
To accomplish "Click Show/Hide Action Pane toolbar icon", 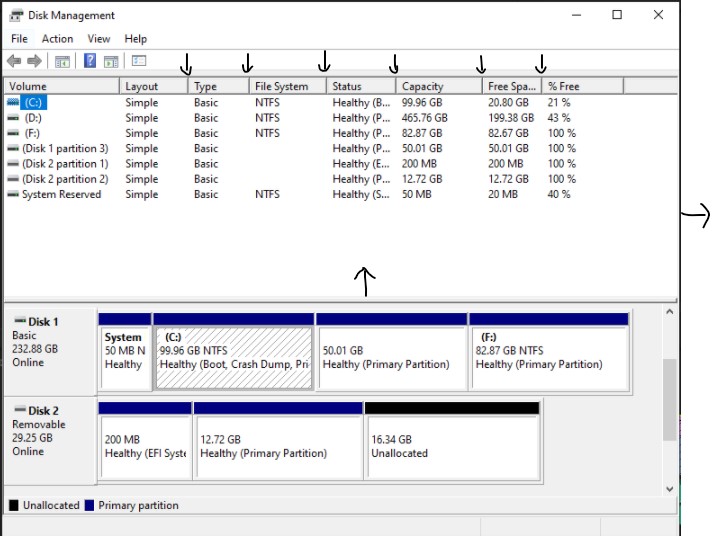I will (x=111, y=61).
